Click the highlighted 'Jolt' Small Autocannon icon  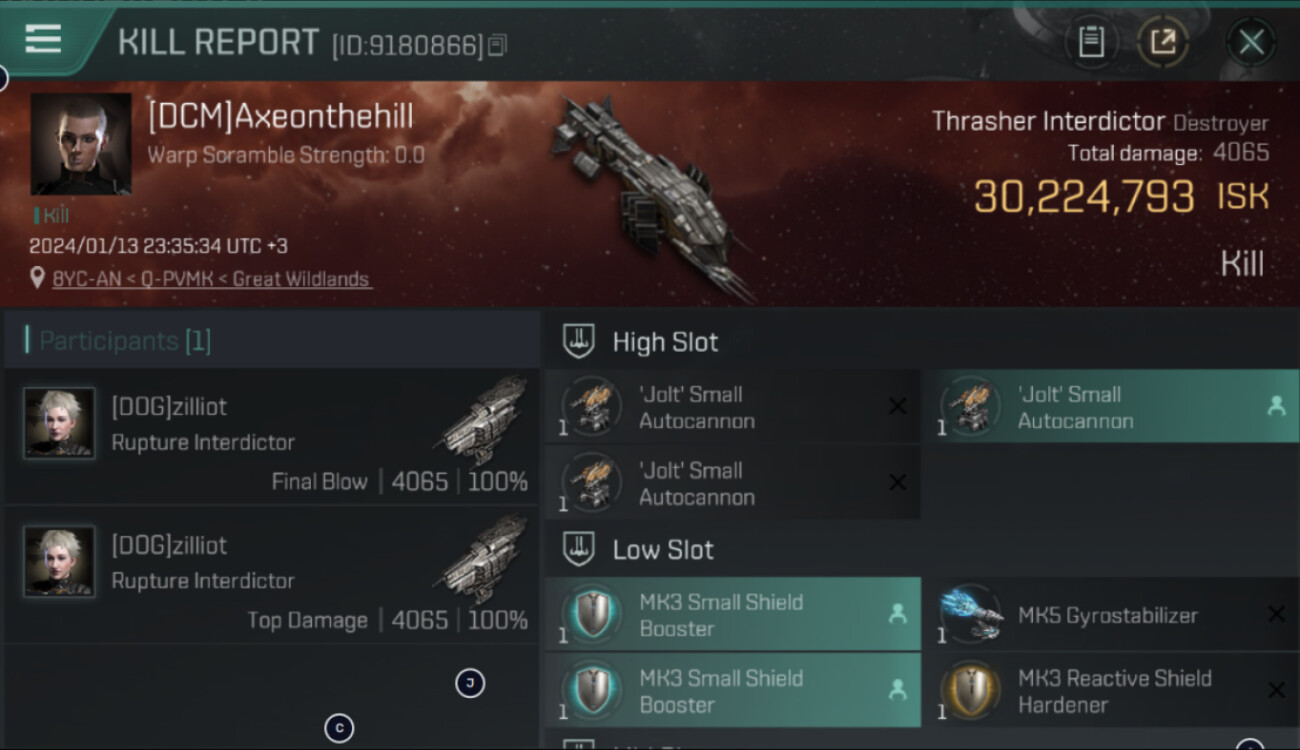(x=971, y=407)
